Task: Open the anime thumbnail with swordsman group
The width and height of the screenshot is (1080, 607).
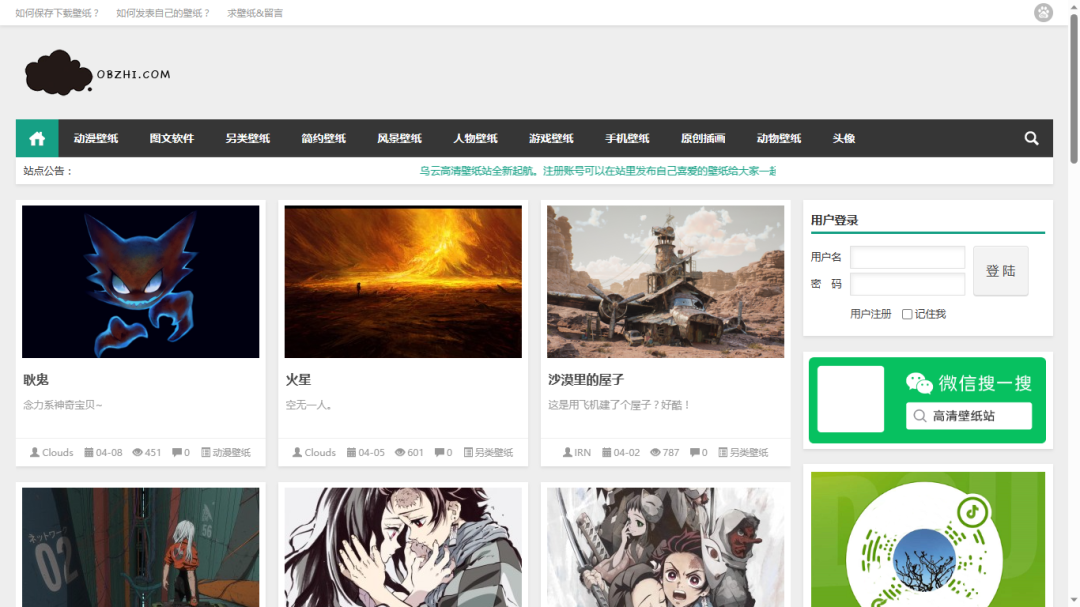Action: [x=665, y=548]
